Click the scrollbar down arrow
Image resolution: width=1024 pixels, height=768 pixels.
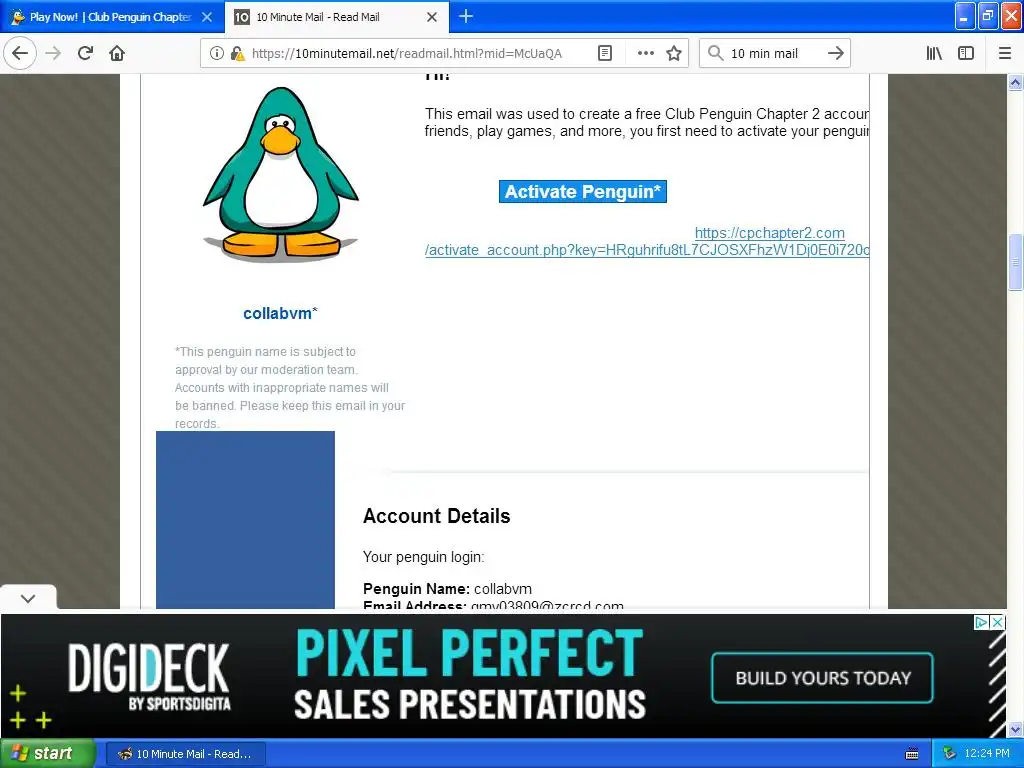(x=1015, y=729)
